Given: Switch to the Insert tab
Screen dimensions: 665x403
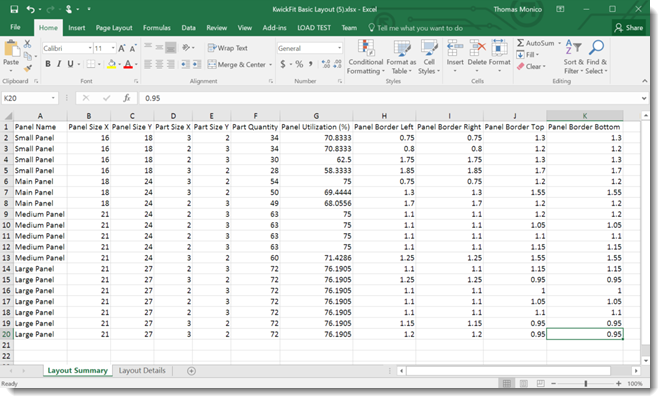Looking at the screenshot, I should pyautogui.click(x=77, y=28).
